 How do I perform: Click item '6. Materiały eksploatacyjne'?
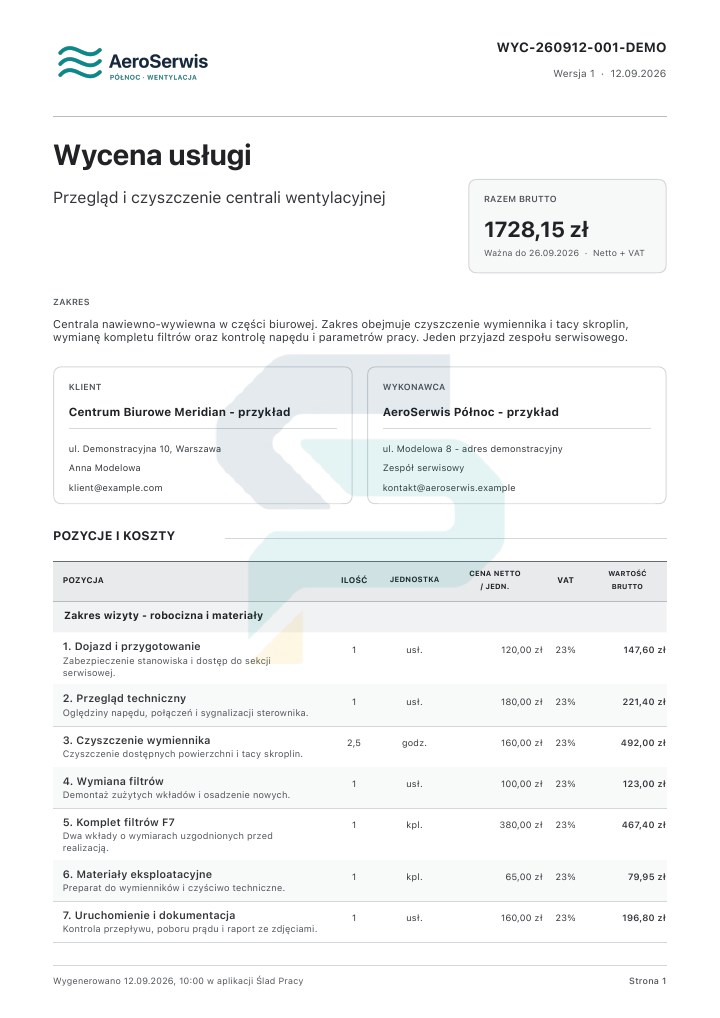click(138, 874)
